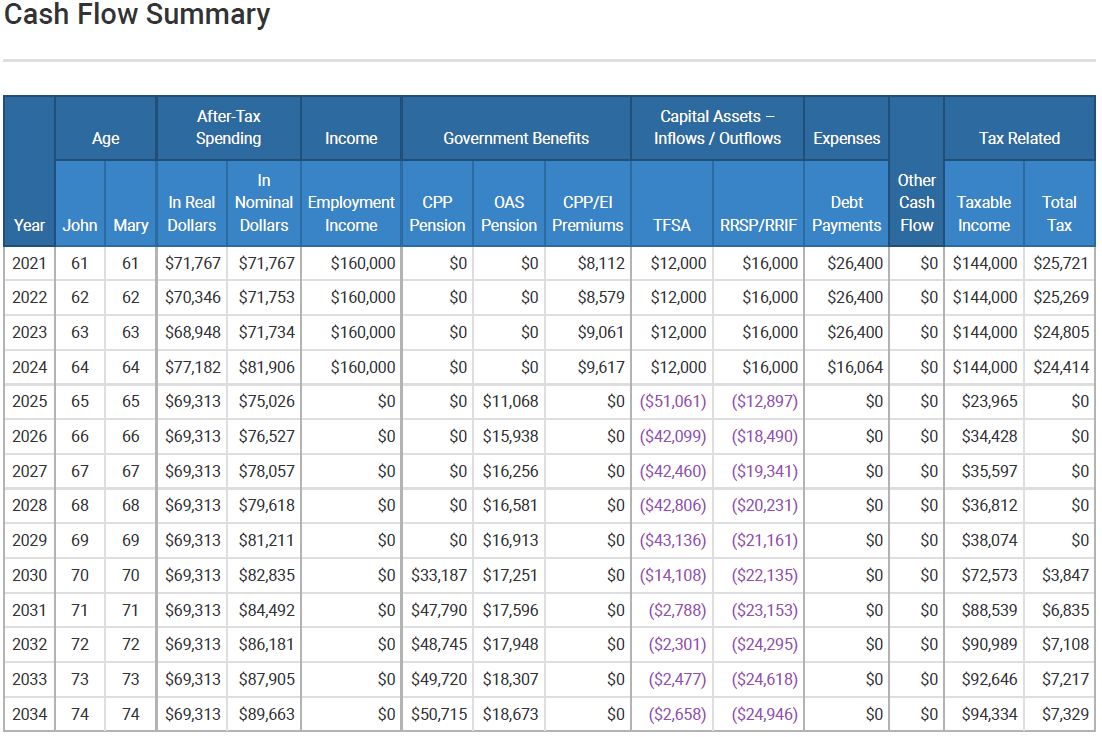Screen dimensions: 1102x737
Task: Select the CPP Pension column header
Action: coord(437,214)
